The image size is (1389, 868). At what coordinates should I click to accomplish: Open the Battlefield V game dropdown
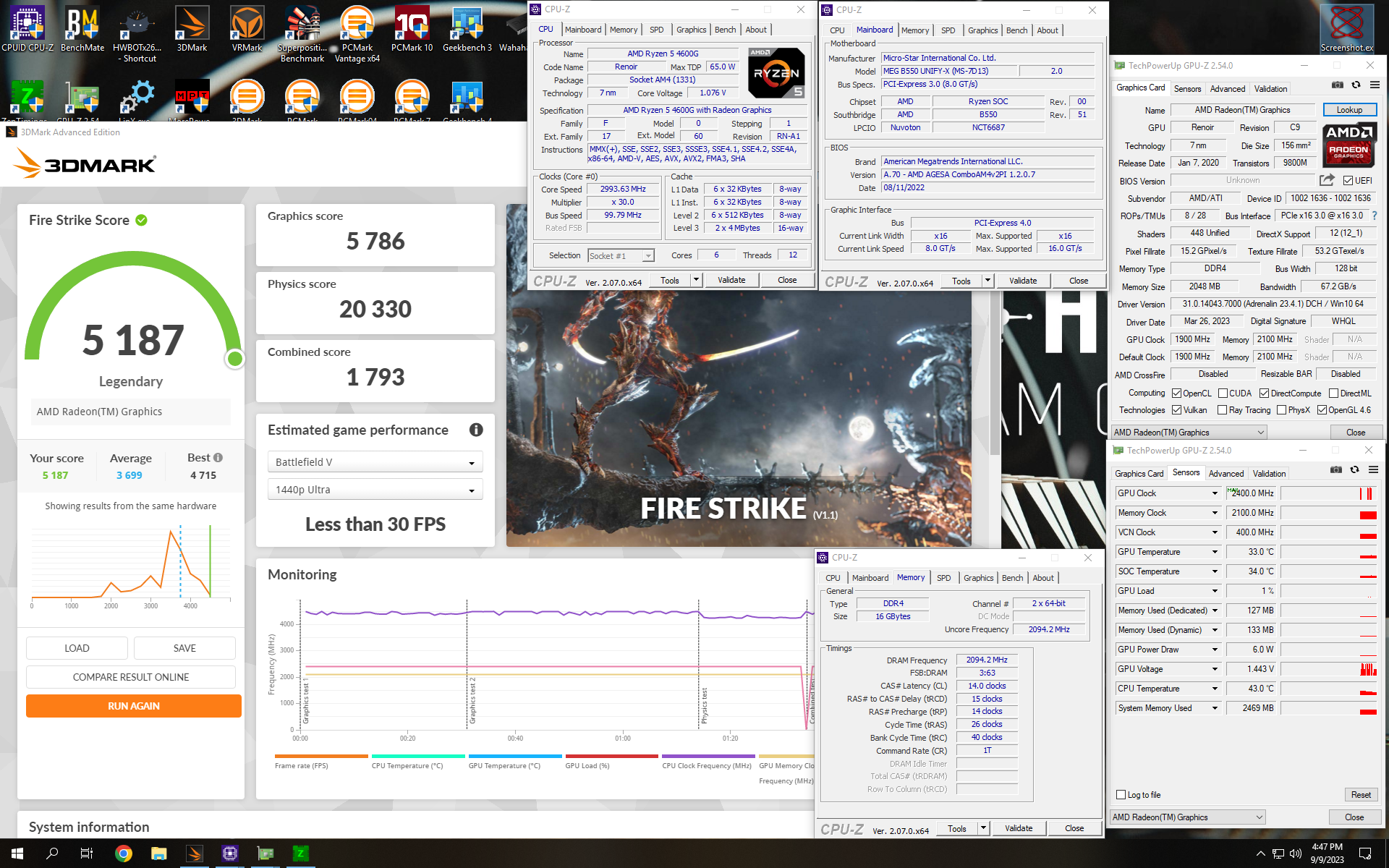[375, 462]
